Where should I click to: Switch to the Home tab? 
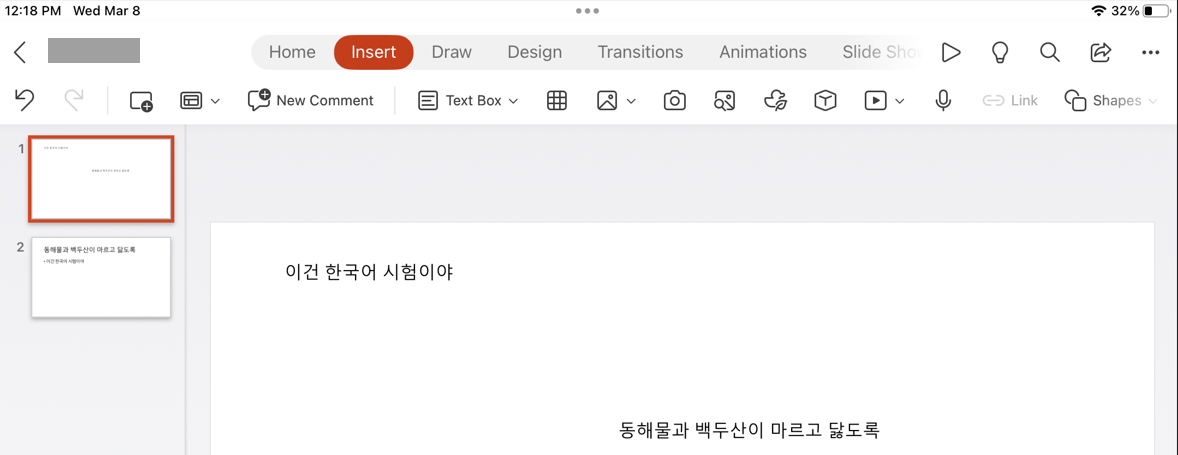tap(292, 52)
